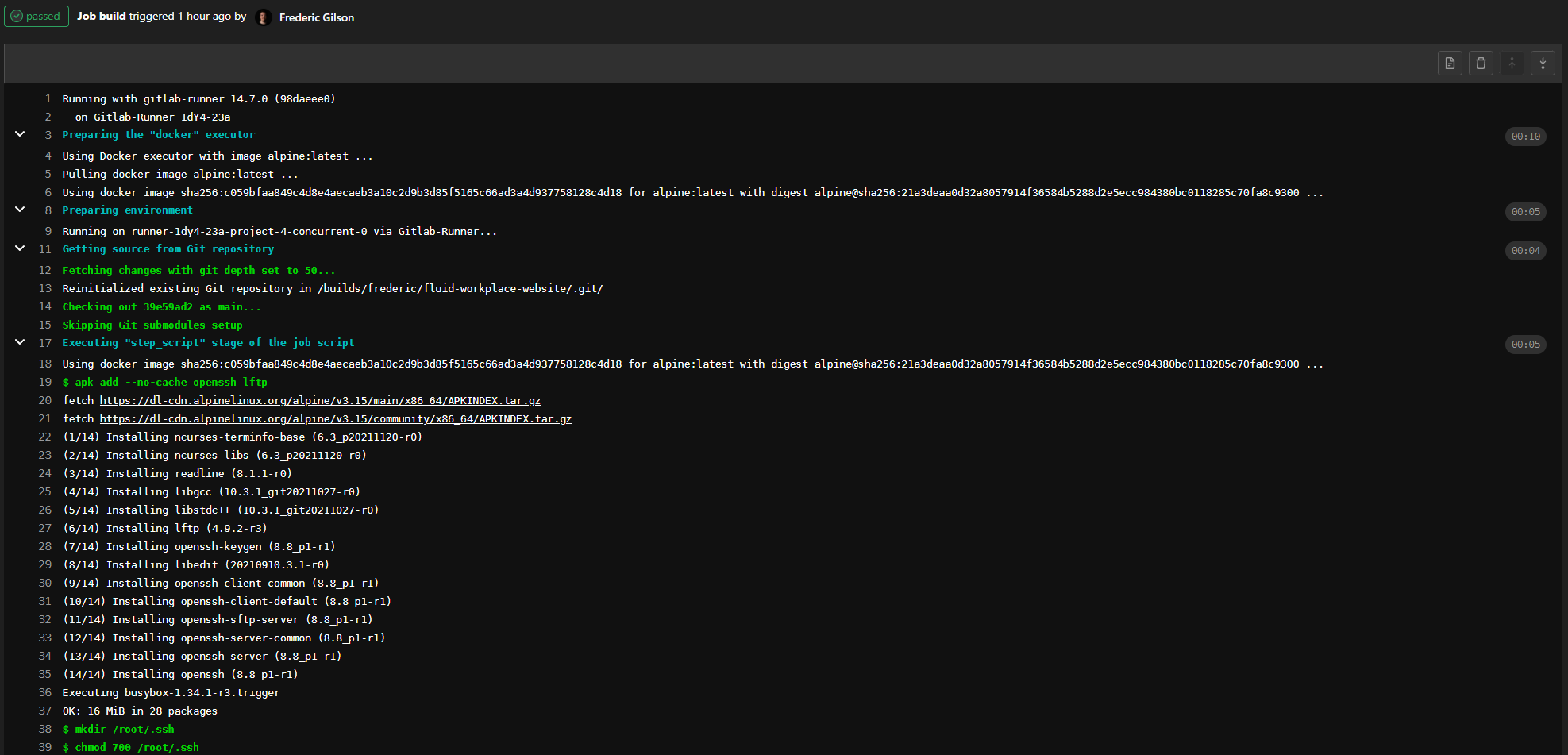Screen dimensions: 1568x755
Task: Open Frederic Gilson's profile link
Action: pyautogui.click(x=316, y=17)
